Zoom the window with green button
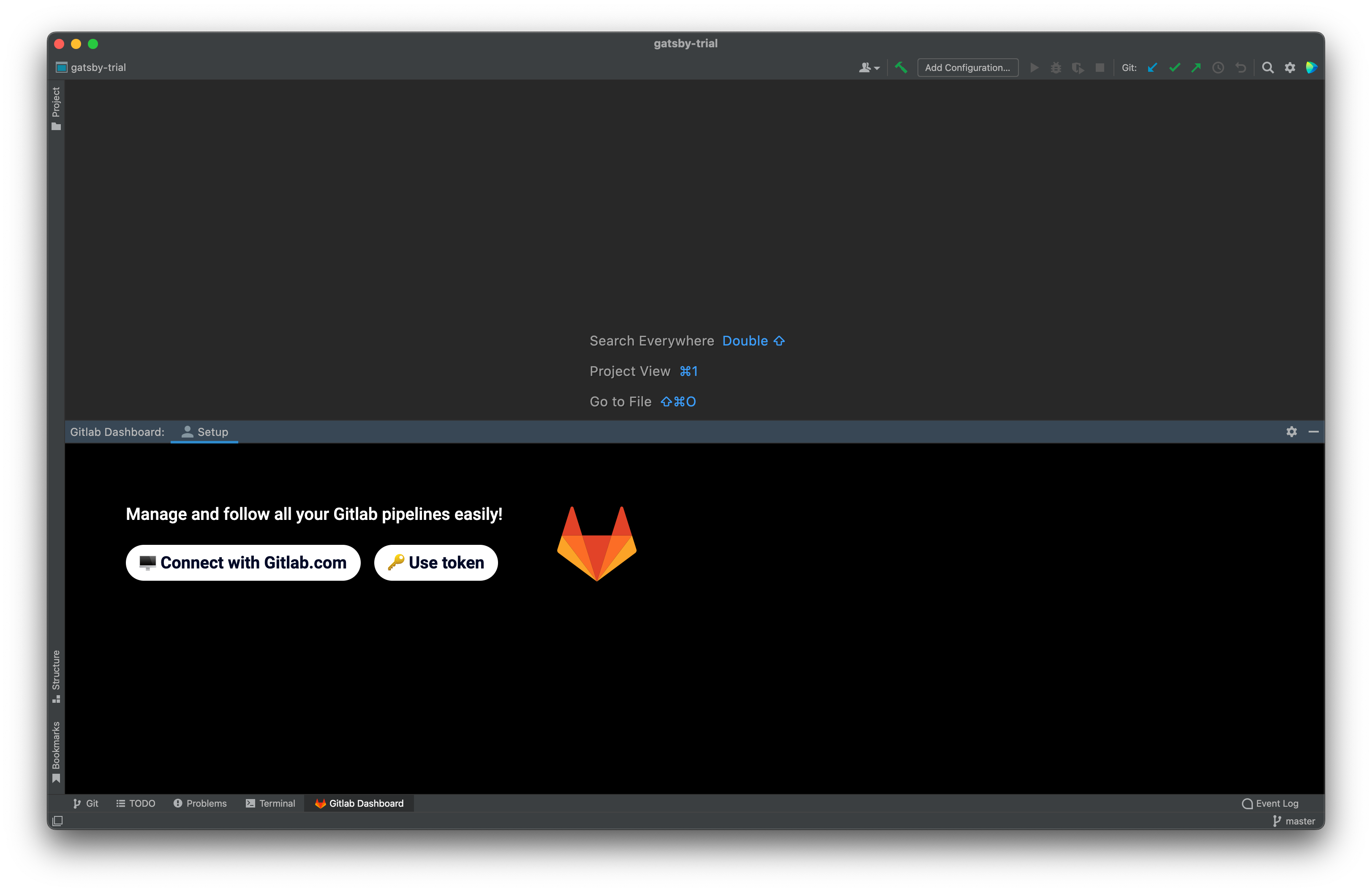Image resolution: width=1372 pixels, height=892 pixels. pos(93,44)
